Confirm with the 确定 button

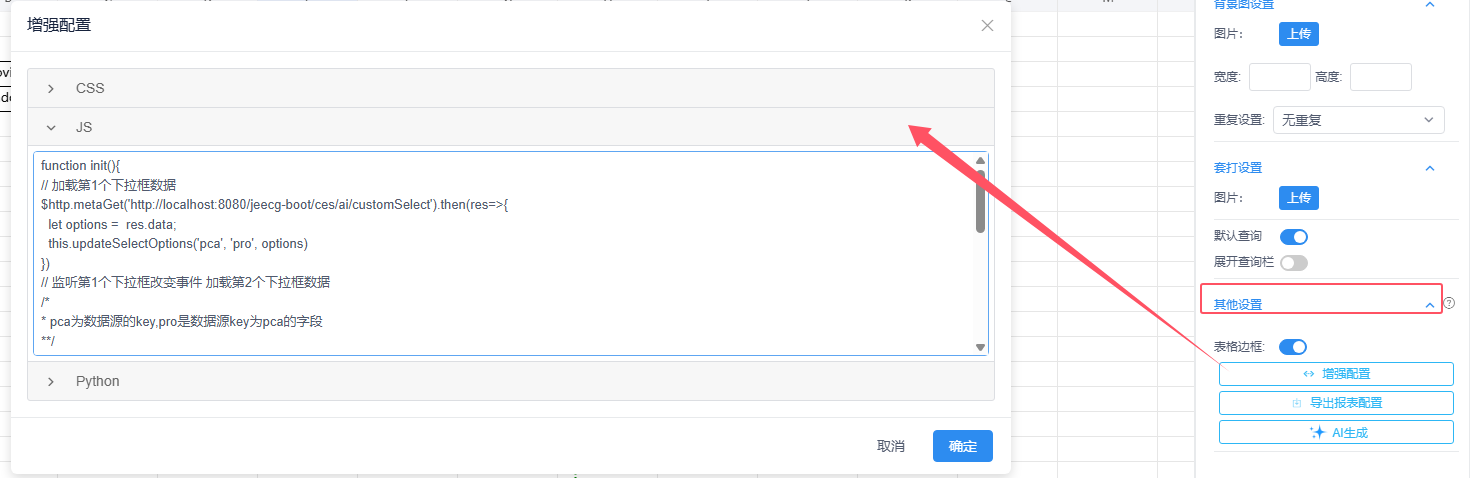(962, 446)
